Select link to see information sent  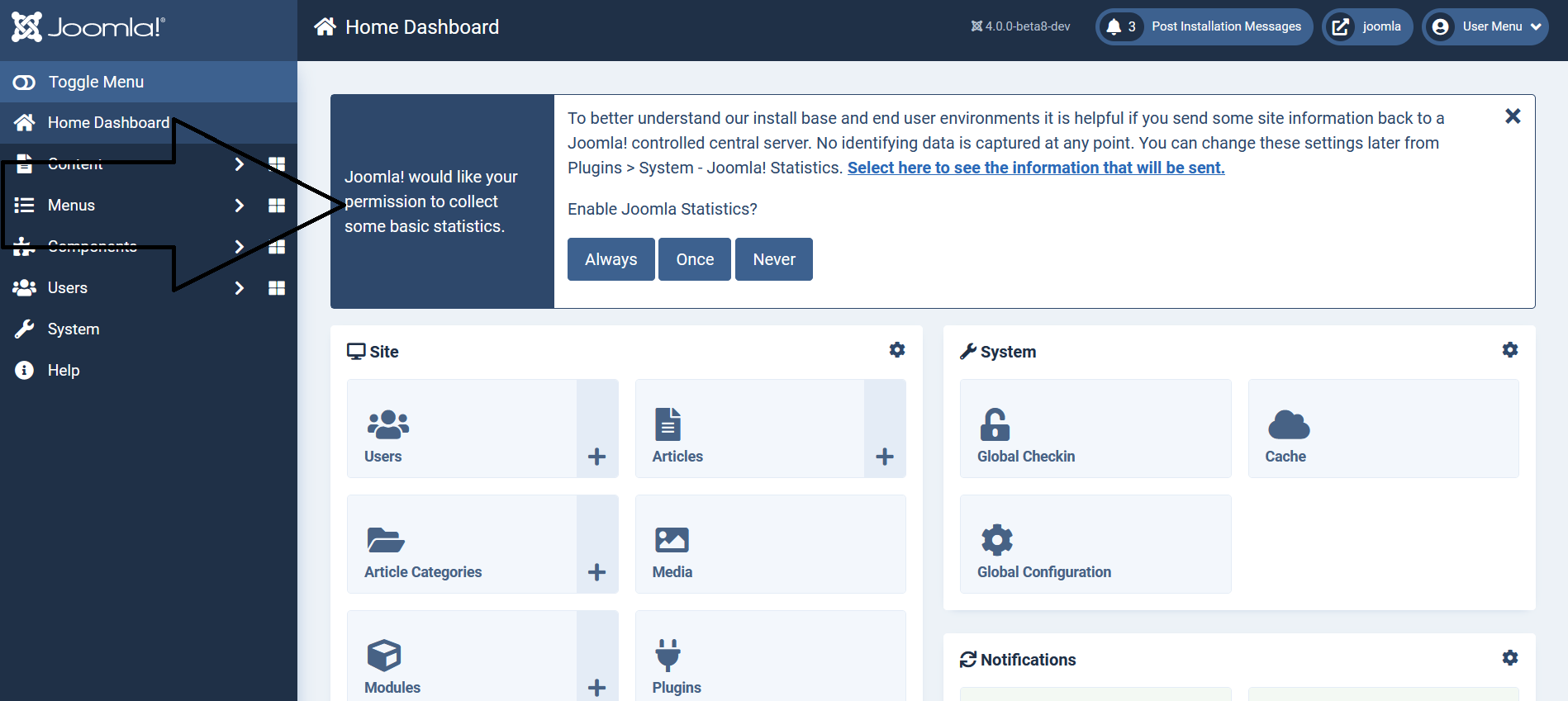1036,168
